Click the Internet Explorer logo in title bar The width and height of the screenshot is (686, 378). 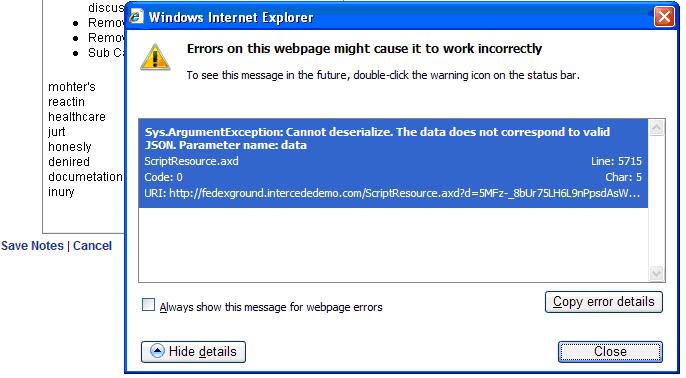136,17
